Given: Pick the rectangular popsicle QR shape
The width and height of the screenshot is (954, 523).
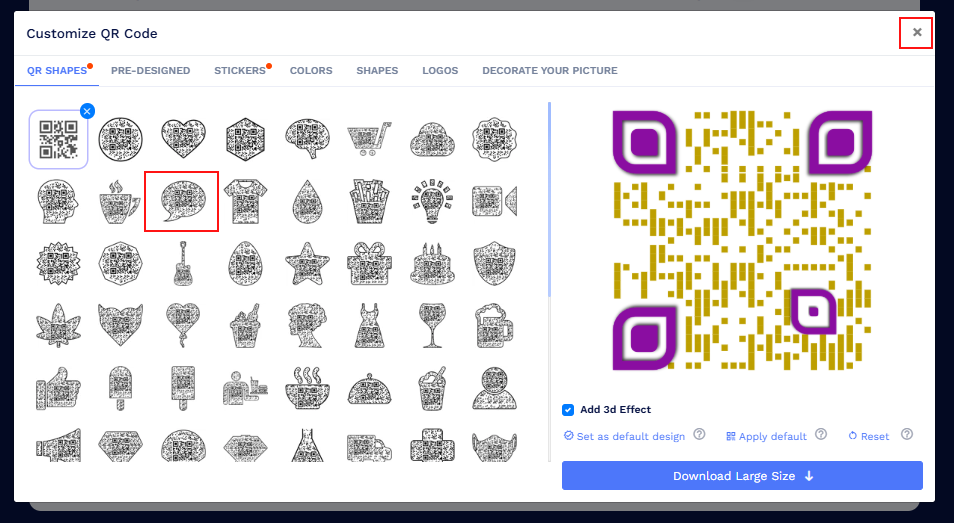Looking at the screenshot, I should point(183,388).
